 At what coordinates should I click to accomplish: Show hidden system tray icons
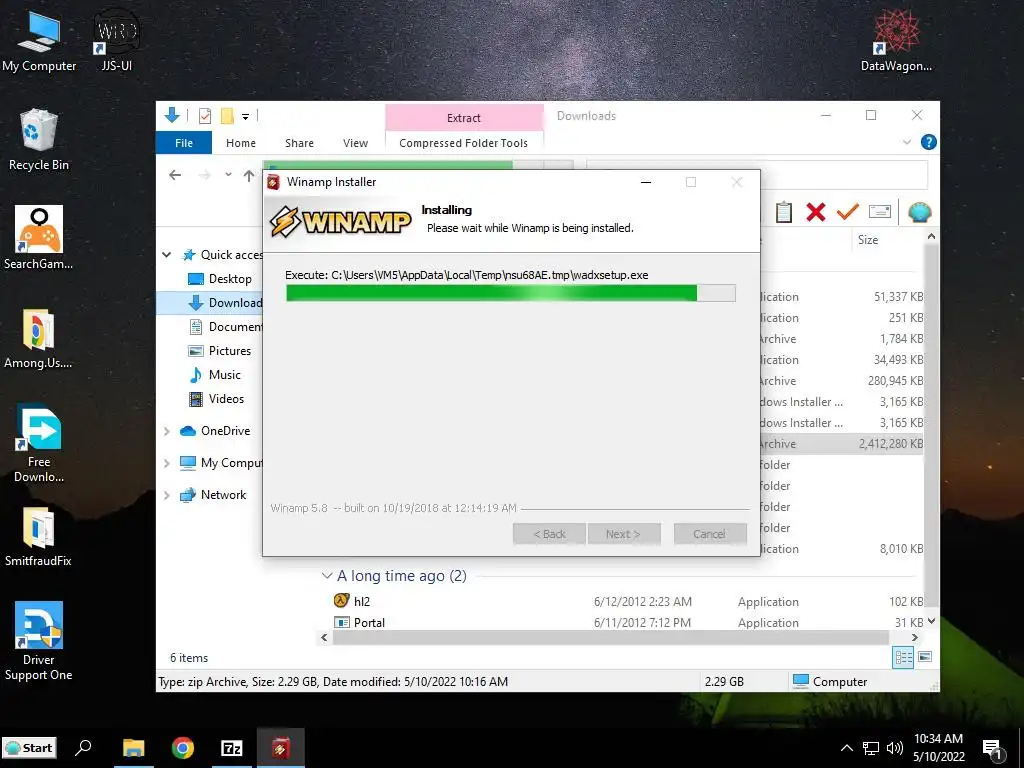point(846,748)
